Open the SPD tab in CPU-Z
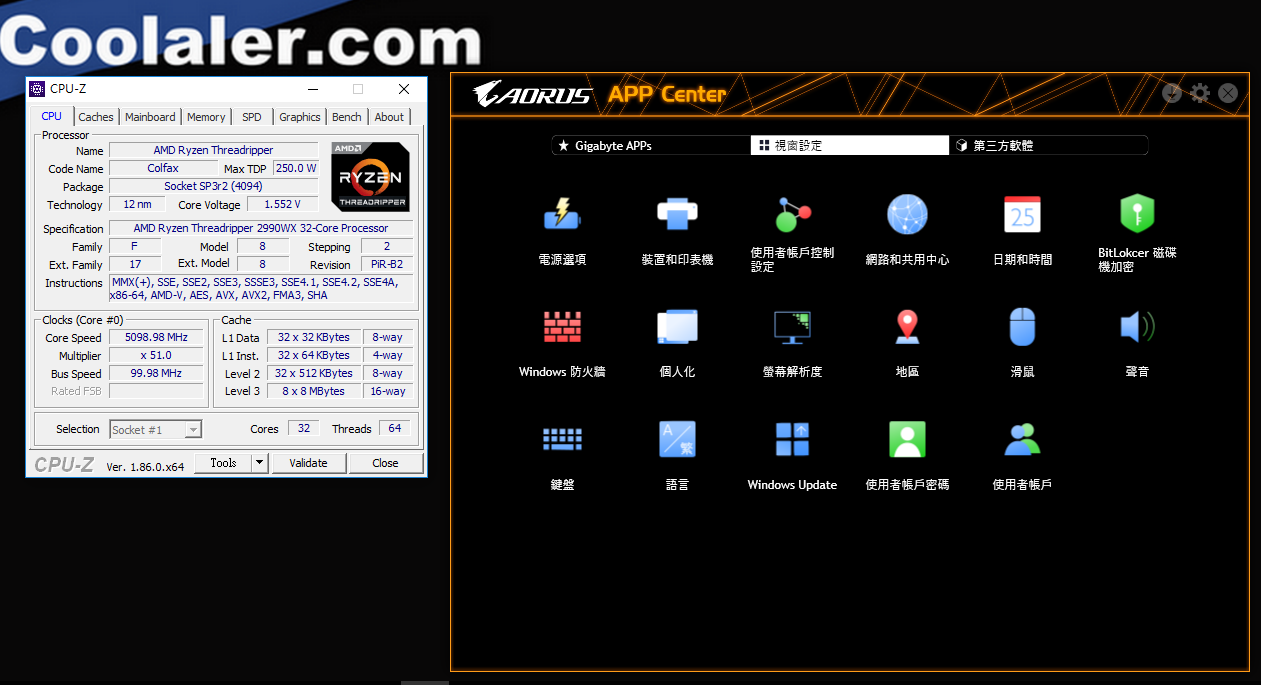This screenshot has width=1261, height=685. (x=252, y=117)
